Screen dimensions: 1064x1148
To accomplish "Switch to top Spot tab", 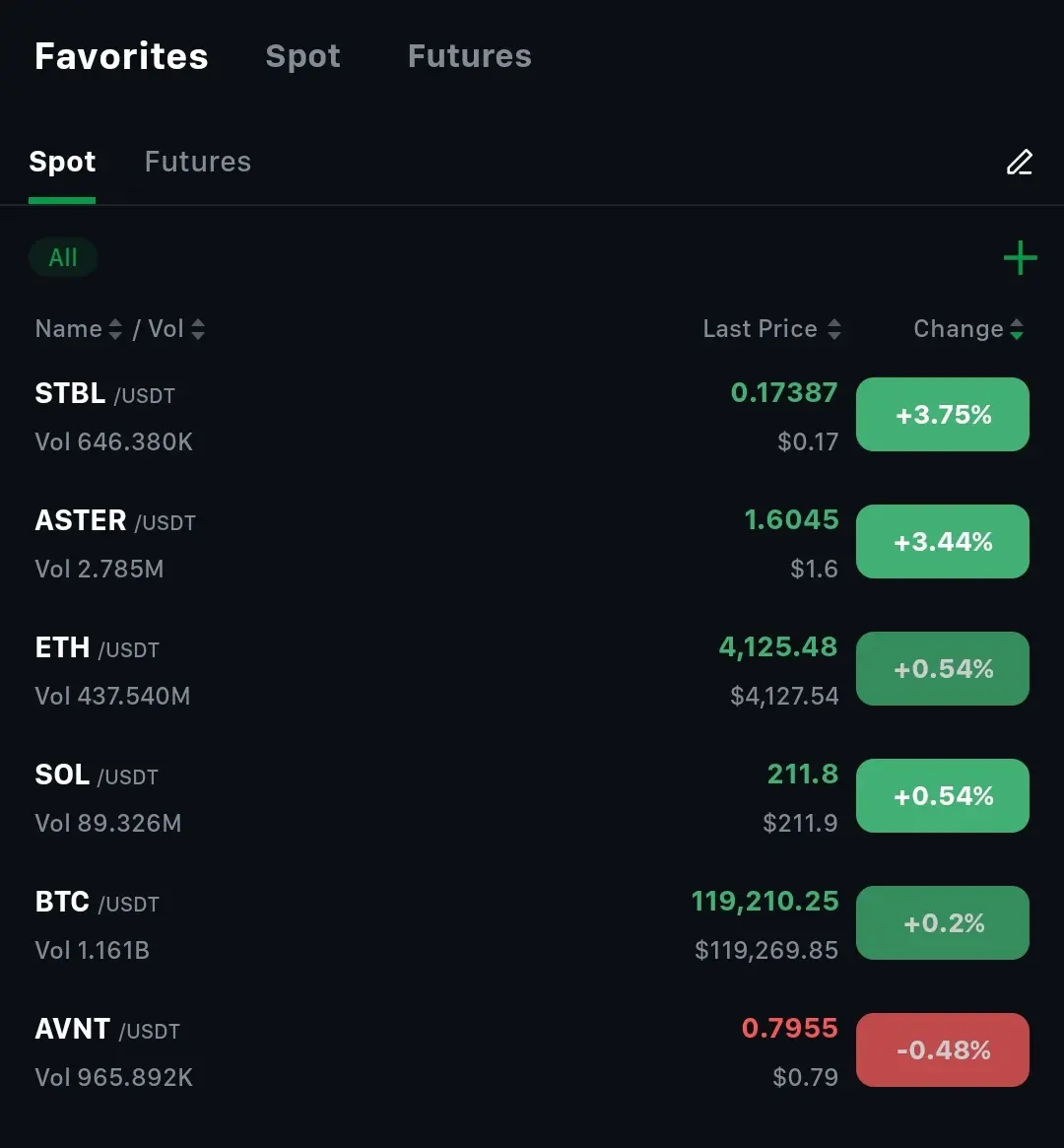I will (x=302, y=56).
